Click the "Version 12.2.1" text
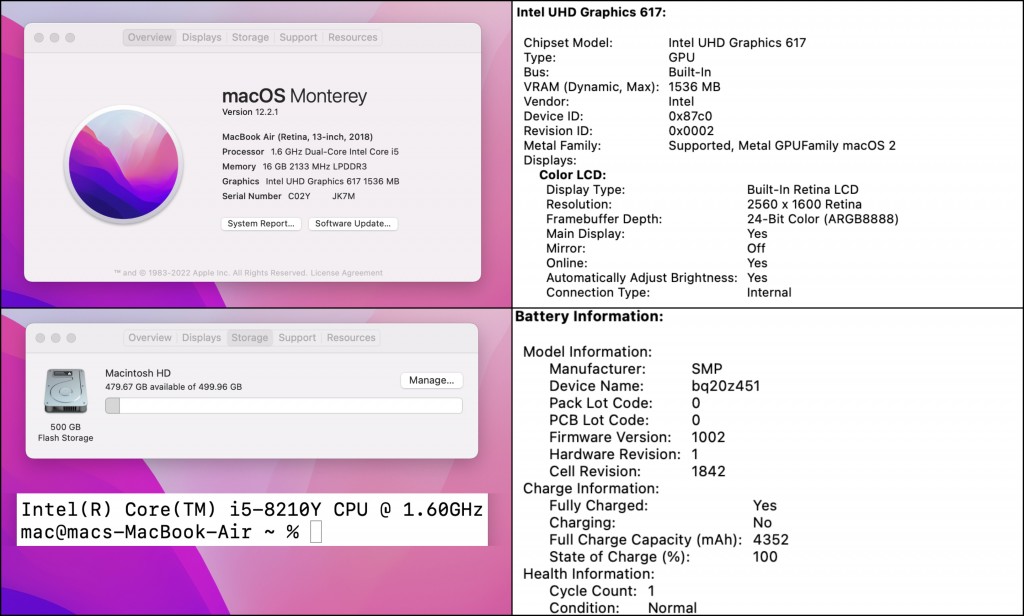This screenshot has width=1024, height=616. point(250,112)
